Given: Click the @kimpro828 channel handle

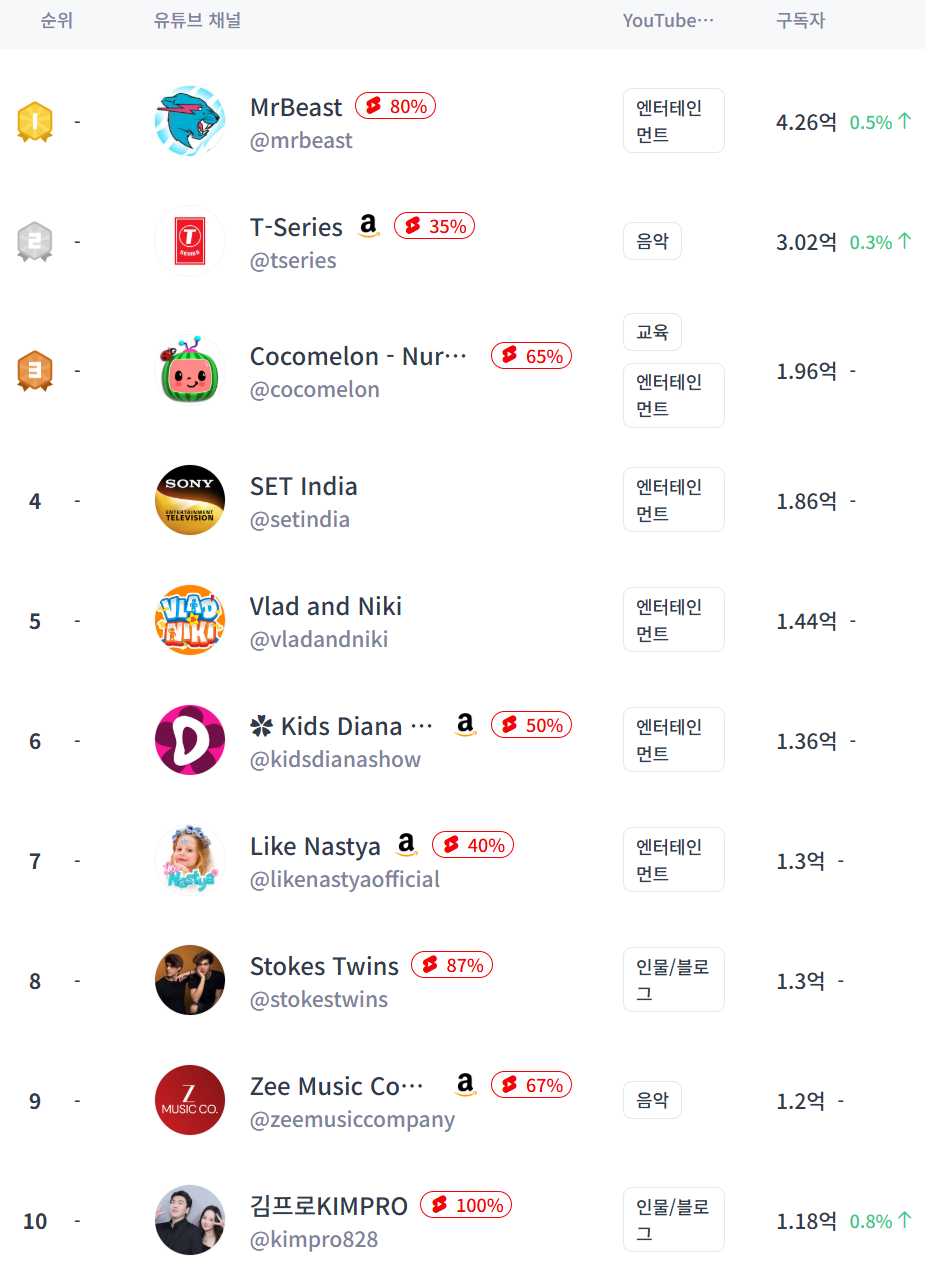Looking at the screenshot, I should tap(314, 1240).
